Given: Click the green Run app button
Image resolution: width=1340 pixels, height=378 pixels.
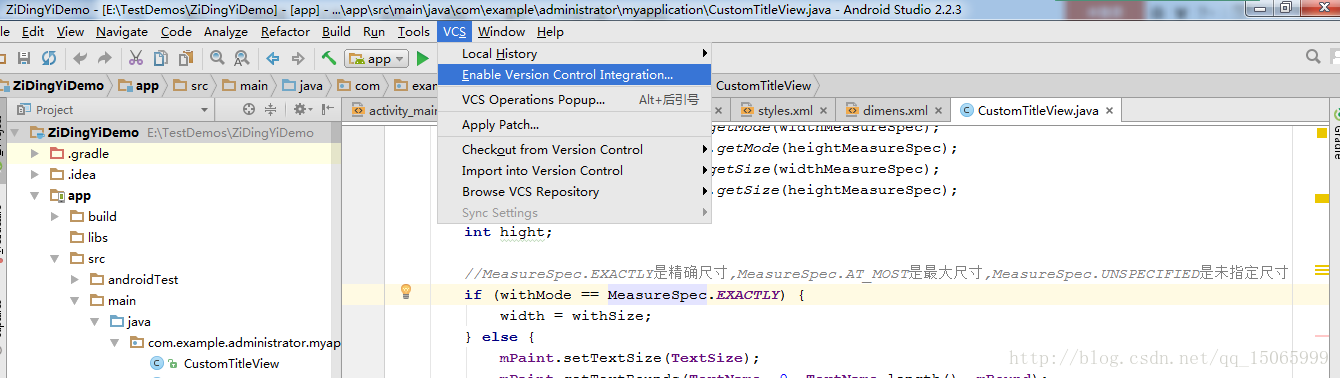Looking at the screenshot, I should 422,59.
